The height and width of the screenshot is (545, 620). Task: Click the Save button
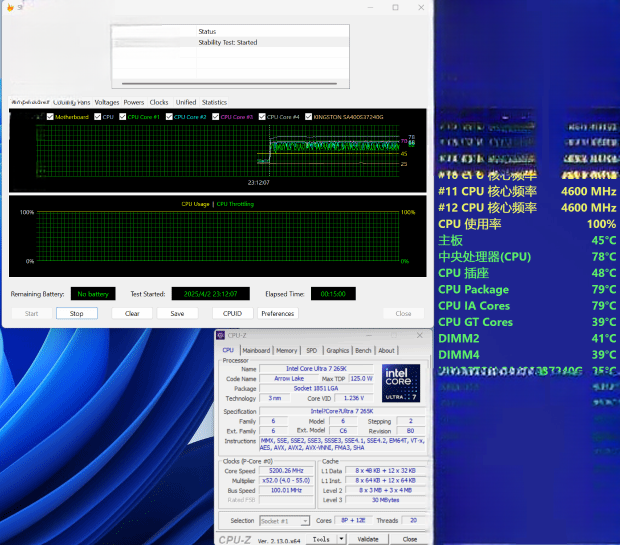click(177, 313)
